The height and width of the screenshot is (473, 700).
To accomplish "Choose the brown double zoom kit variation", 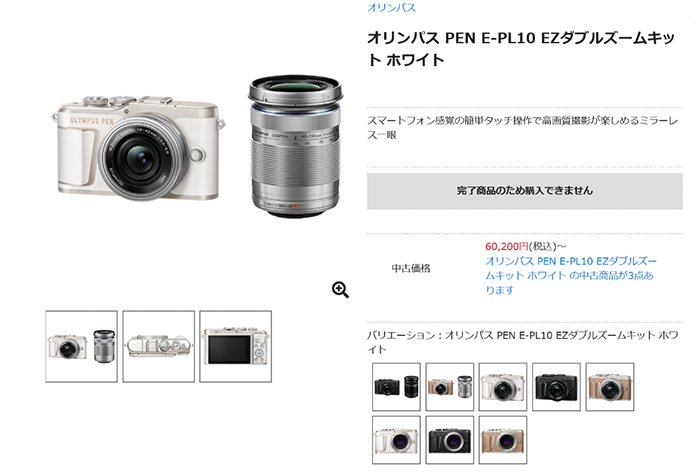I will click(450, 387).
